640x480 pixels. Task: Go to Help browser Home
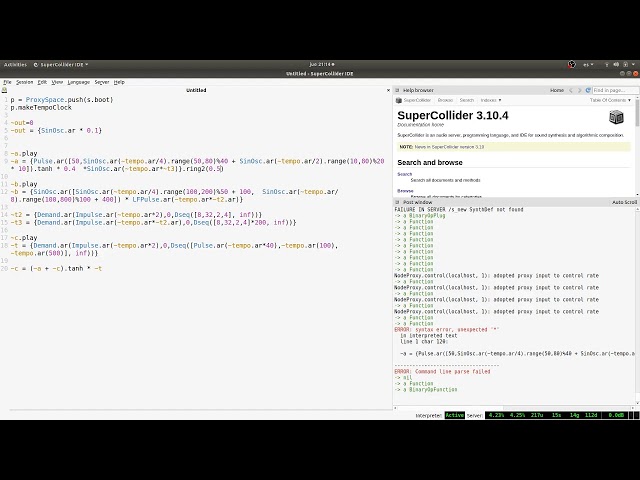click(557, 90)
